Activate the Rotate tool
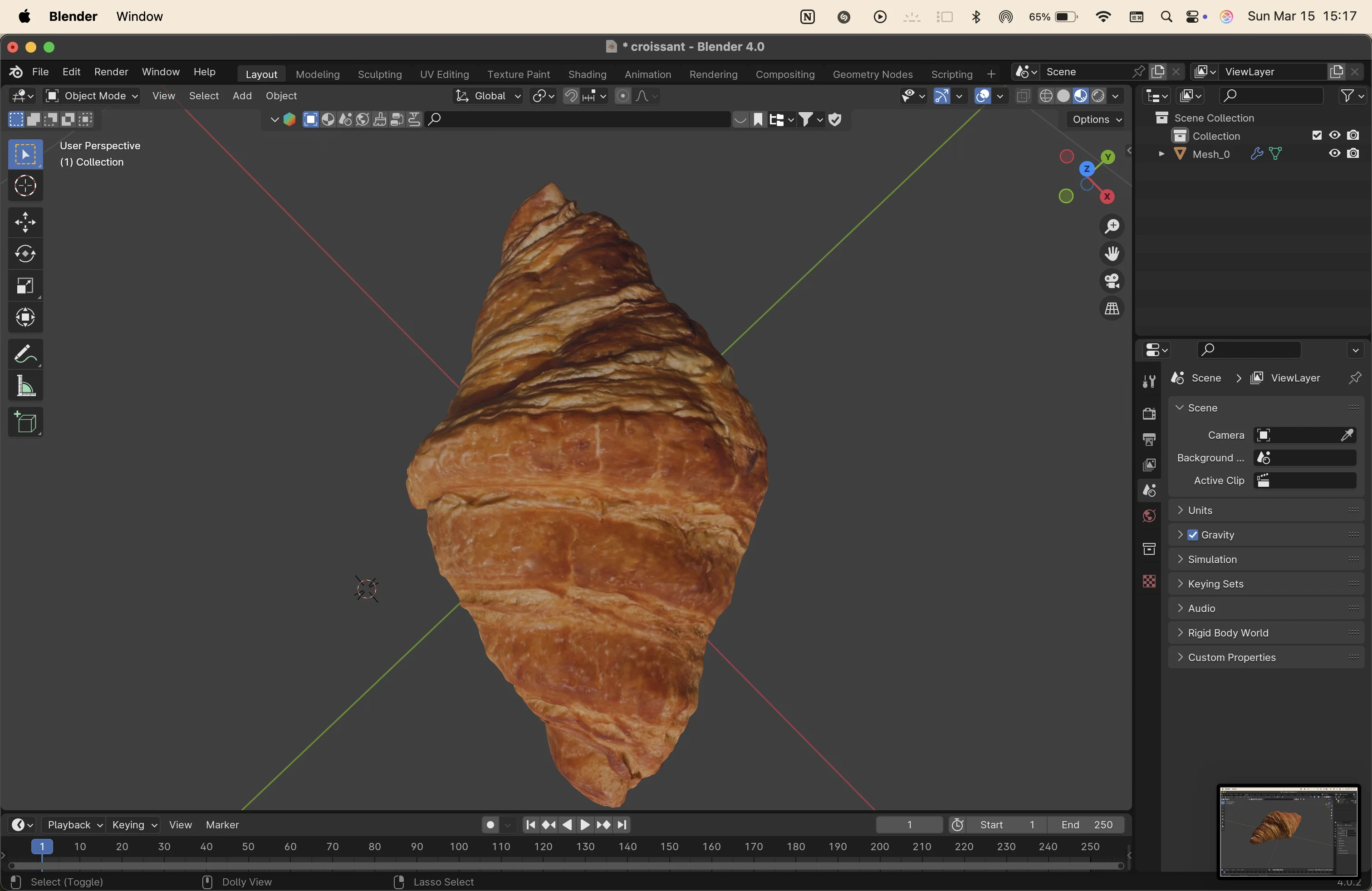This screenshot has height=891, width=1372. pos(25,254)
